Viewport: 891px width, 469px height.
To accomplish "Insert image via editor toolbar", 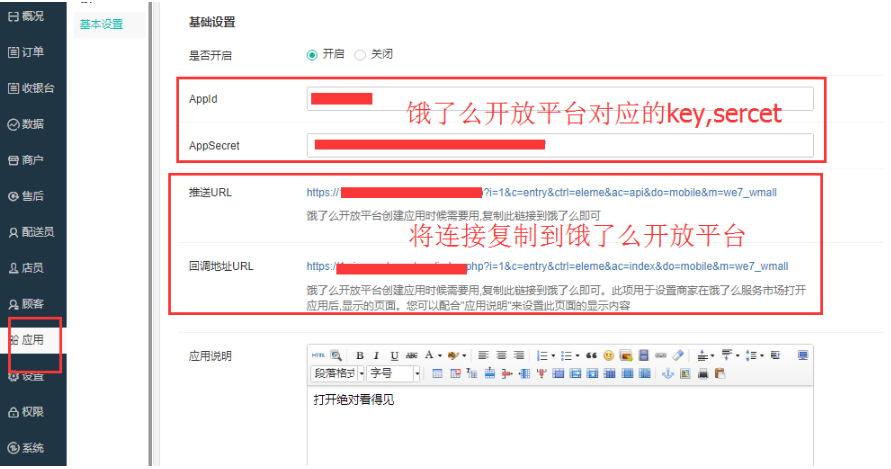I will (x=626, y=355).
